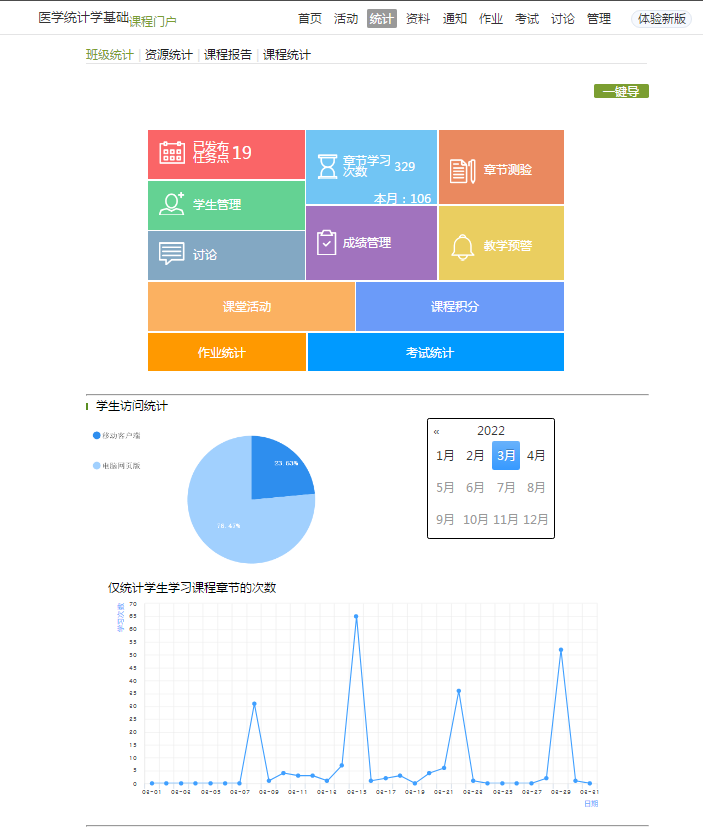Toggle 电脑网页版 legend color dot
This screenshot has height=830, width=703.
tap(96, 466)
